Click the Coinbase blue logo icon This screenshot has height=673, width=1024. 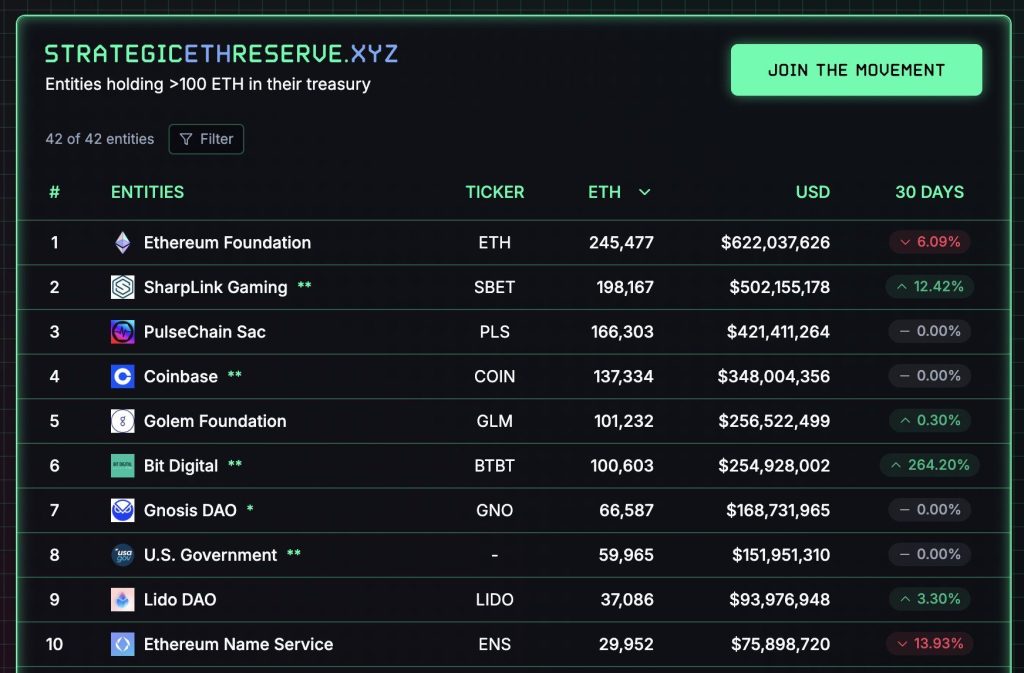[122, 376]
